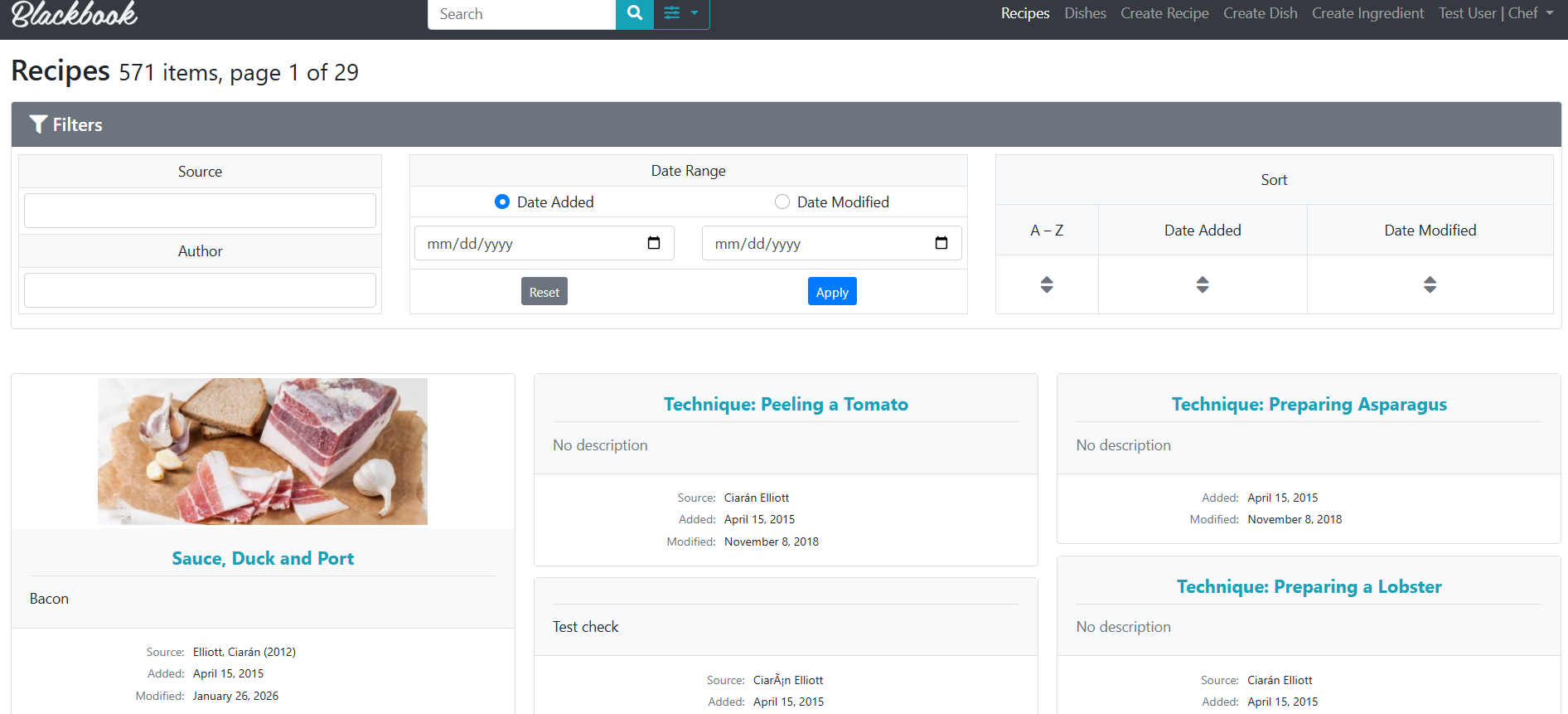Click the end date mm/dd/yyyy field
The height and width of the screenshot is (714, 1568).
click(832, 243)
